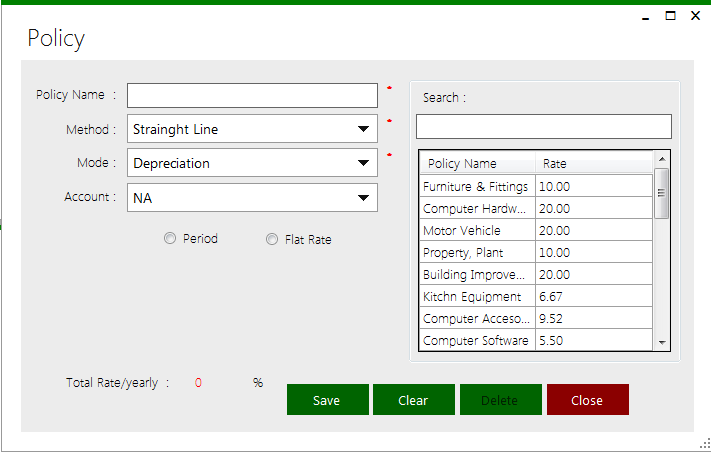Screen dimensions: 711x452
Task: Select the Motor Vehicle policy row
Action: tap(477, 230)
